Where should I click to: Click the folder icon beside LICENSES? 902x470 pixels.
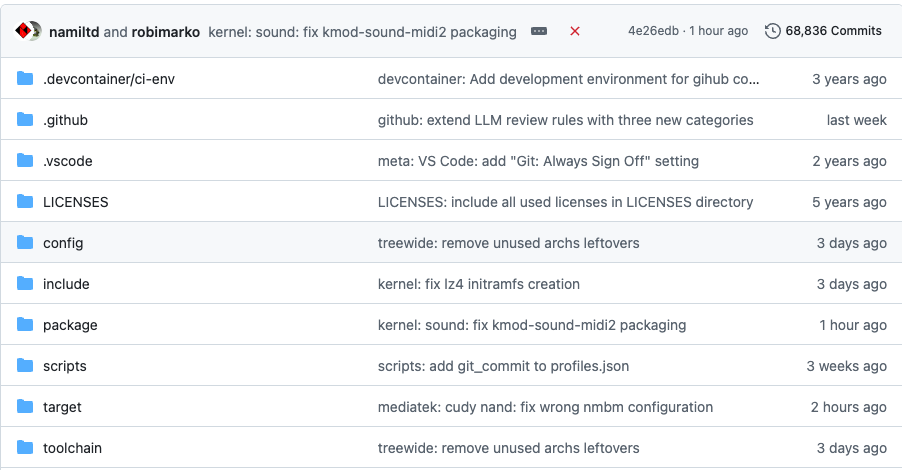coord(25,201)
